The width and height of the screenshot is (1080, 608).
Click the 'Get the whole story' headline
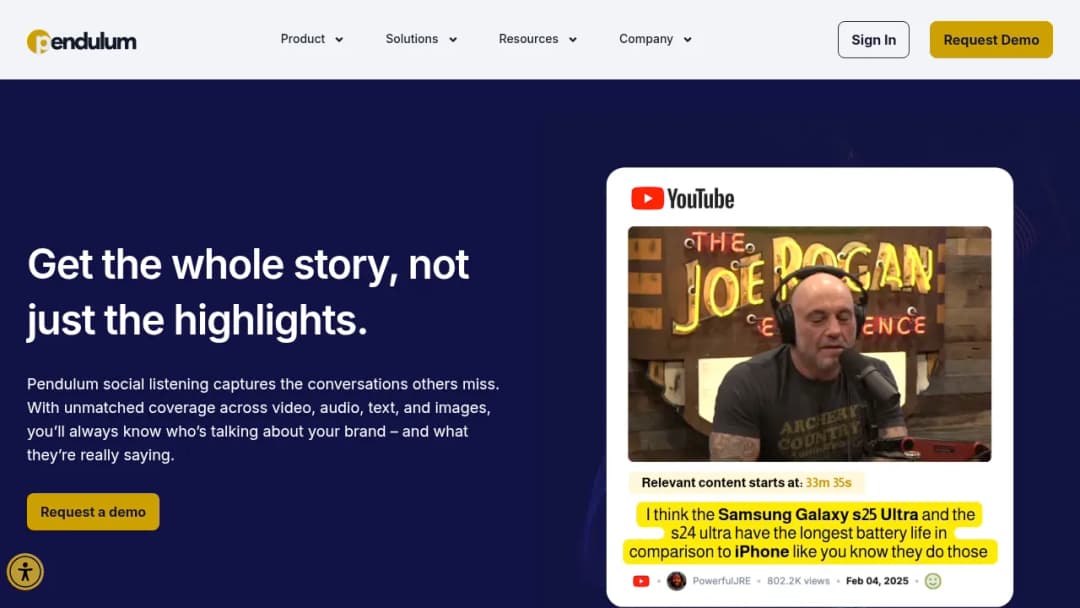click(x=248, y=293)
